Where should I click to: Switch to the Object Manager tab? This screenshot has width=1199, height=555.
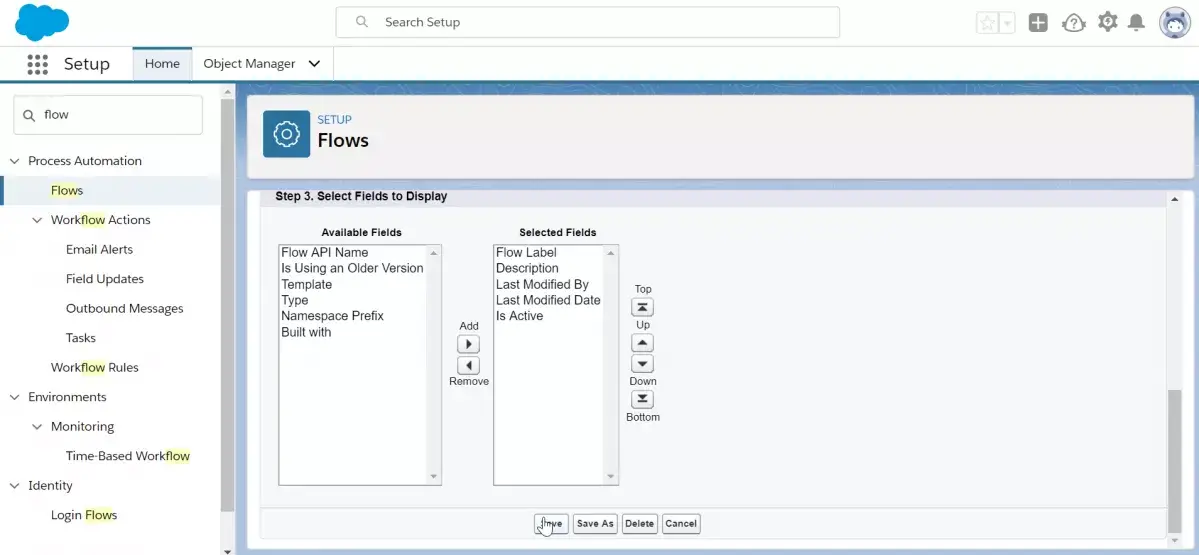pyautogui.click(x=249, y=63)
